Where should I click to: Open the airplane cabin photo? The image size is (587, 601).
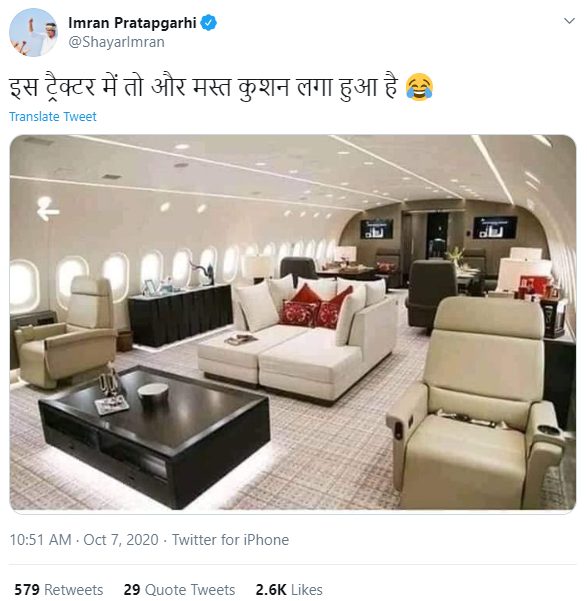[293, 322]
